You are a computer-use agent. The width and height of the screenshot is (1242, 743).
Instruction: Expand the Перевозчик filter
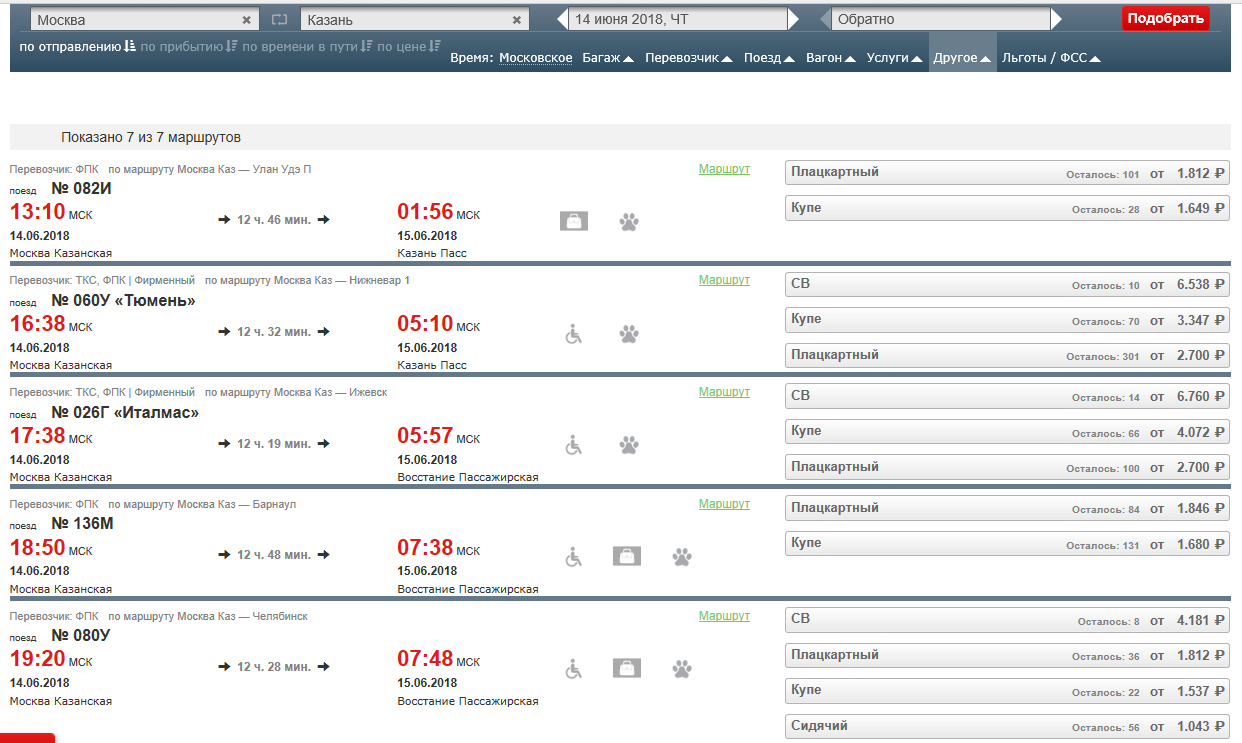coord(688,58)
